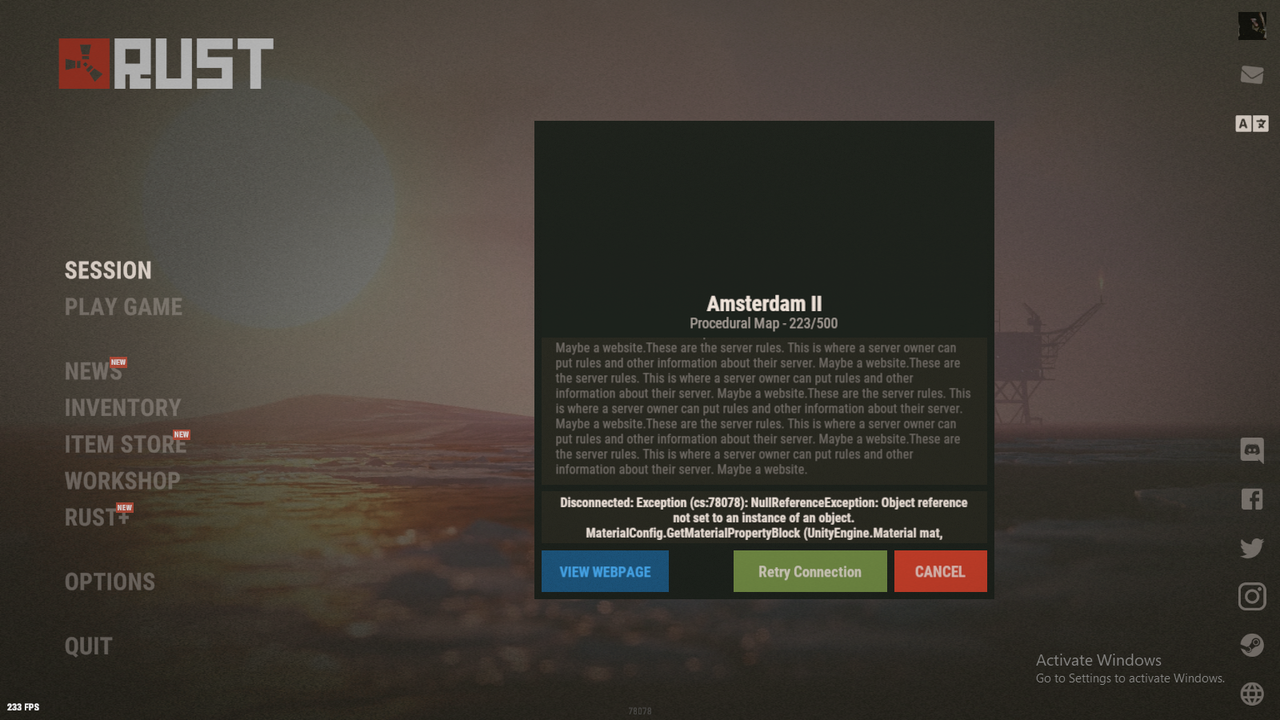1280x720 pixels.
Task: Open the Item Store
Action: point(126,444)
